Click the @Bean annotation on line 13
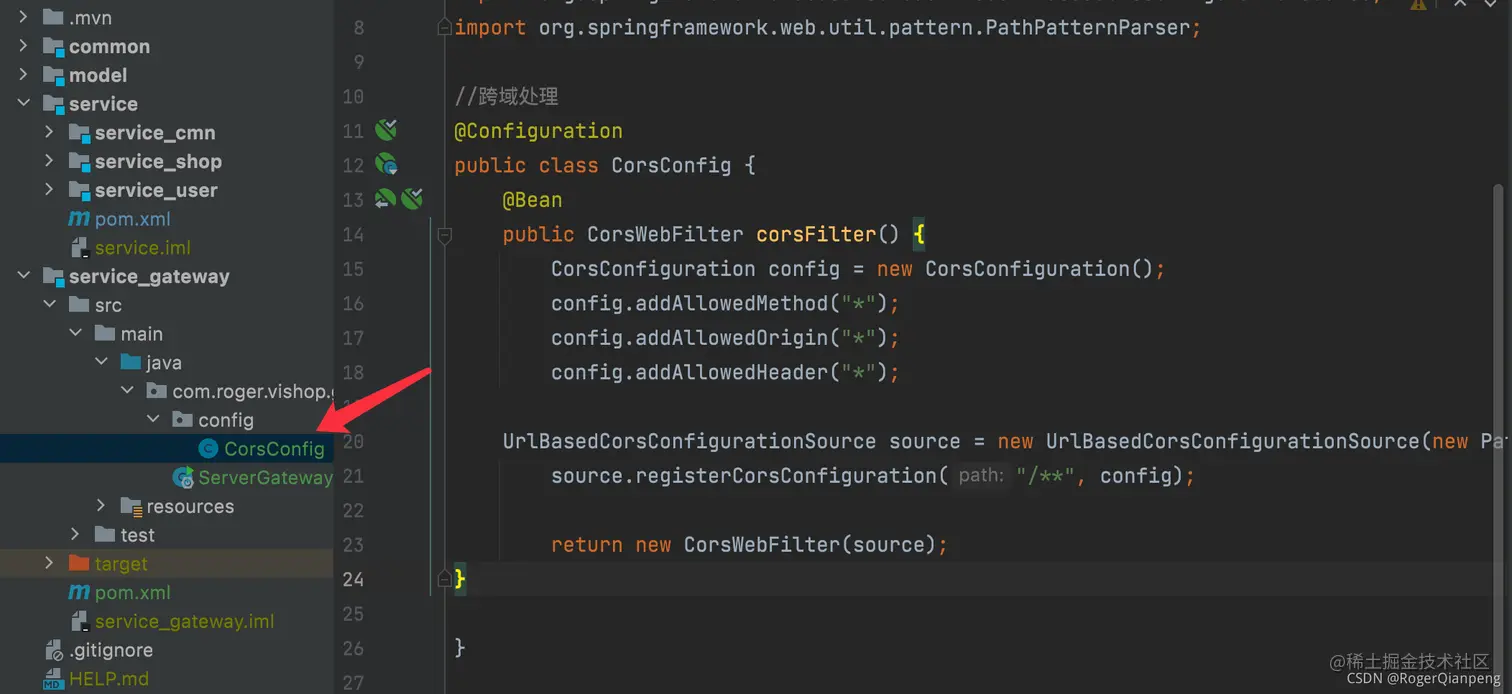Viewport: 1512px width, 694px height. (532, 200)
